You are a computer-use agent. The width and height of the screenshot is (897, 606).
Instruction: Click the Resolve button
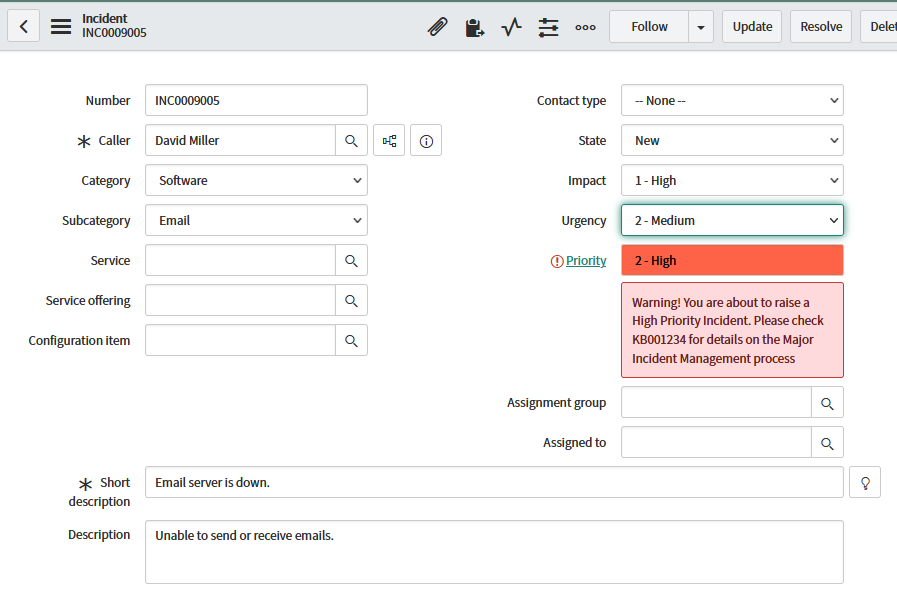[821, 27]
